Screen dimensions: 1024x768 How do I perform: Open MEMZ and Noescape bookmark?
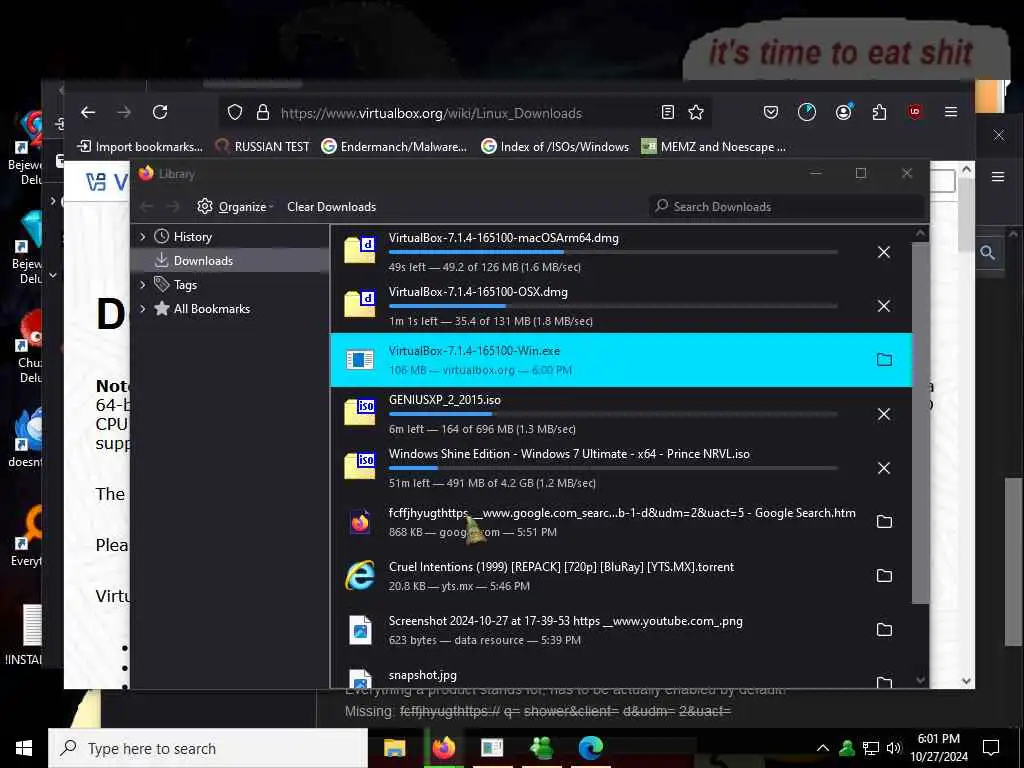click(714, 146)
